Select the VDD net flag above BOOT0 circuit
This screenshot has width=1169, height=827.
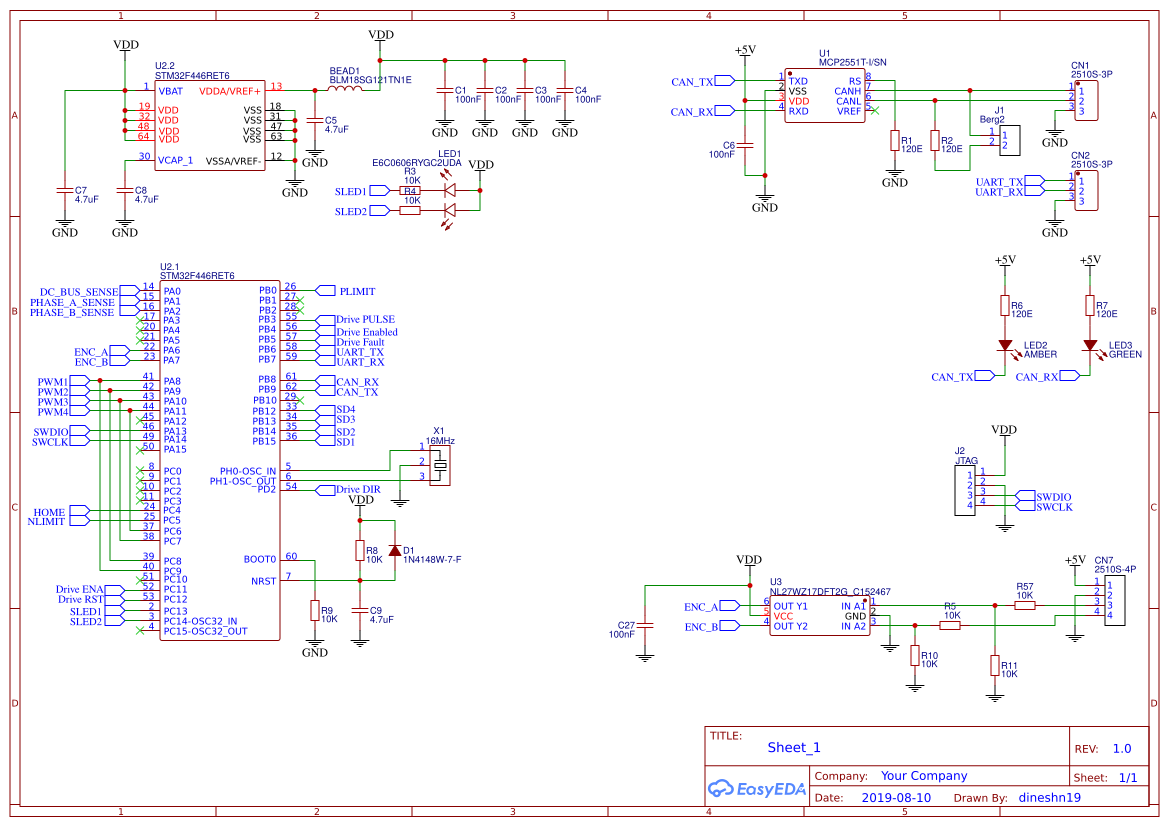coord(362,501)
